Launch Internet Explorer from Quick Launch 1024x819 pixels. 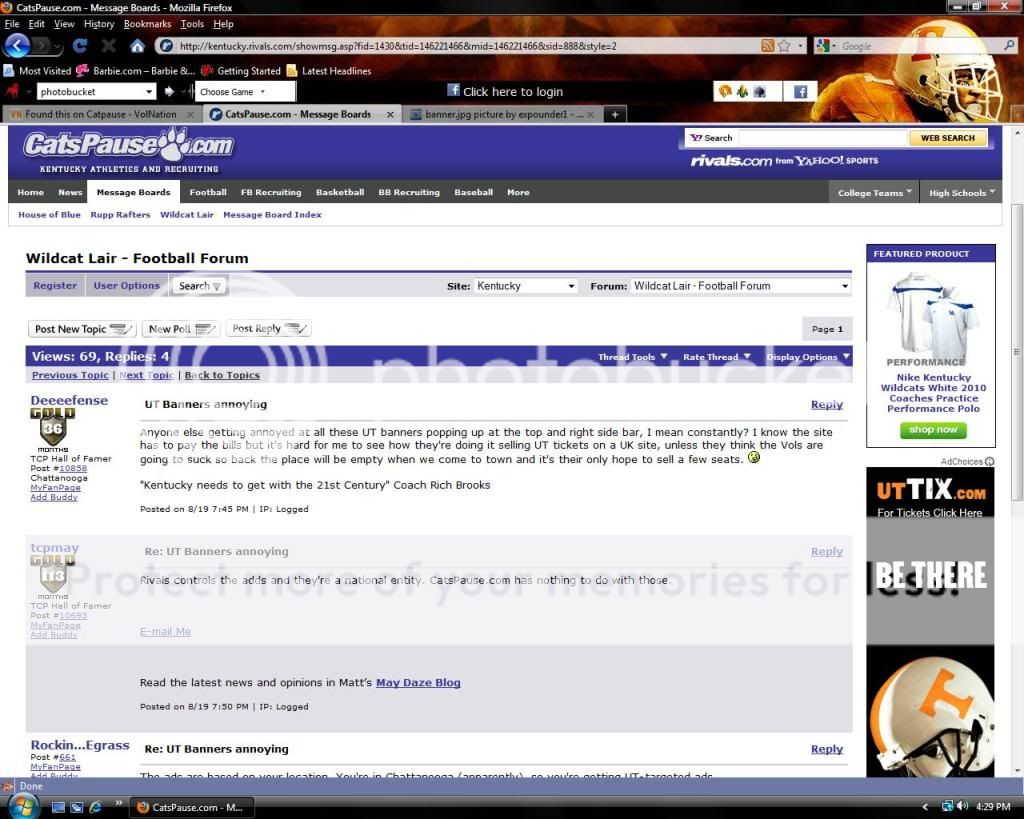pos(95,807)
